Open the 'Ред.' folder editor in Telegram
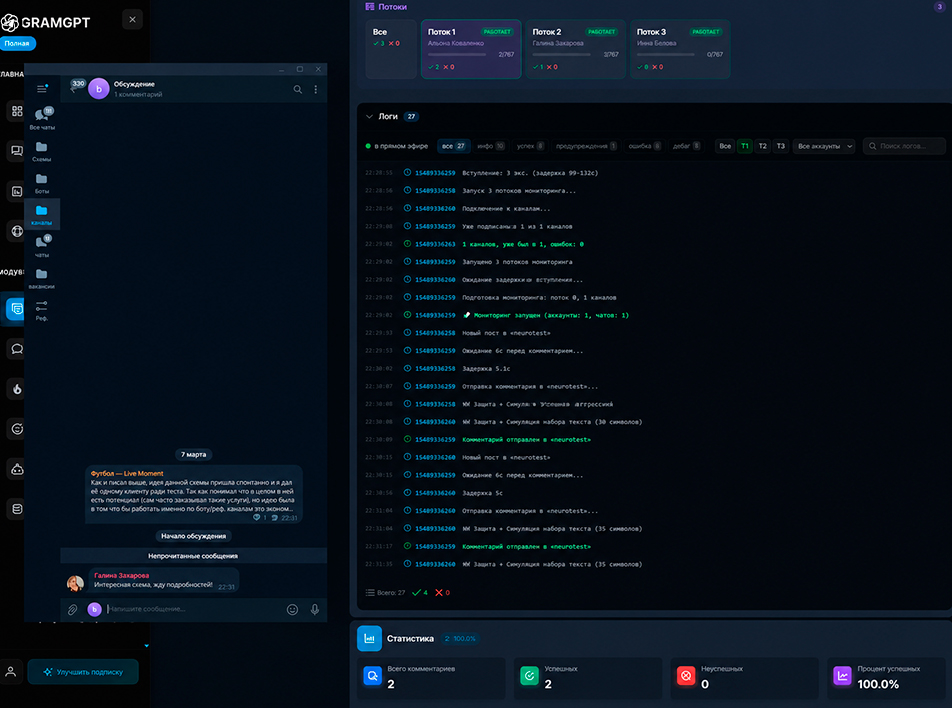 42,310
